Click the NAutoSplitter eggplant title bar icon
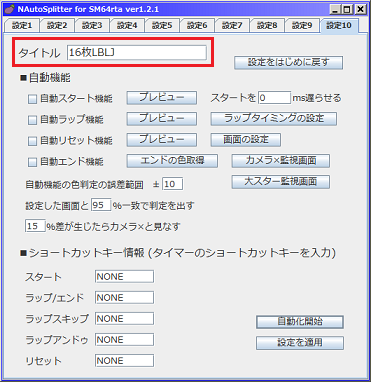The width and height of the screenshot is (371, 382). (x=9, y=9)
